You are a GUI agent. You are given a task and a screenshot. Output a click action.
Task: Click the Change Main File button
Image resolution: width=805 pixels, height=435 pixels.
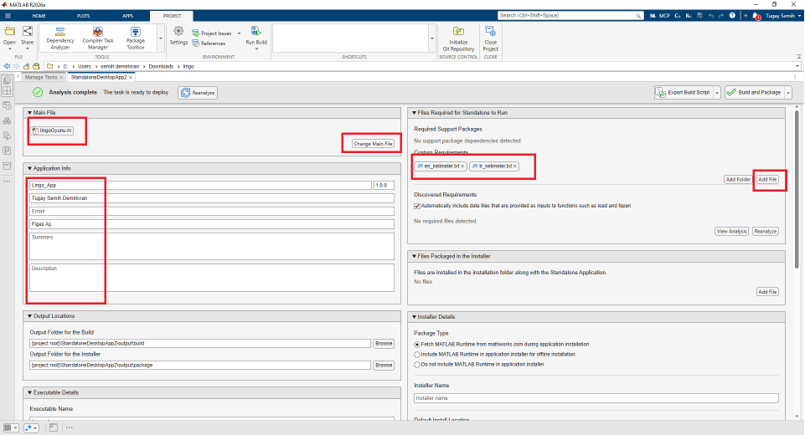click(x=373, y=144)
